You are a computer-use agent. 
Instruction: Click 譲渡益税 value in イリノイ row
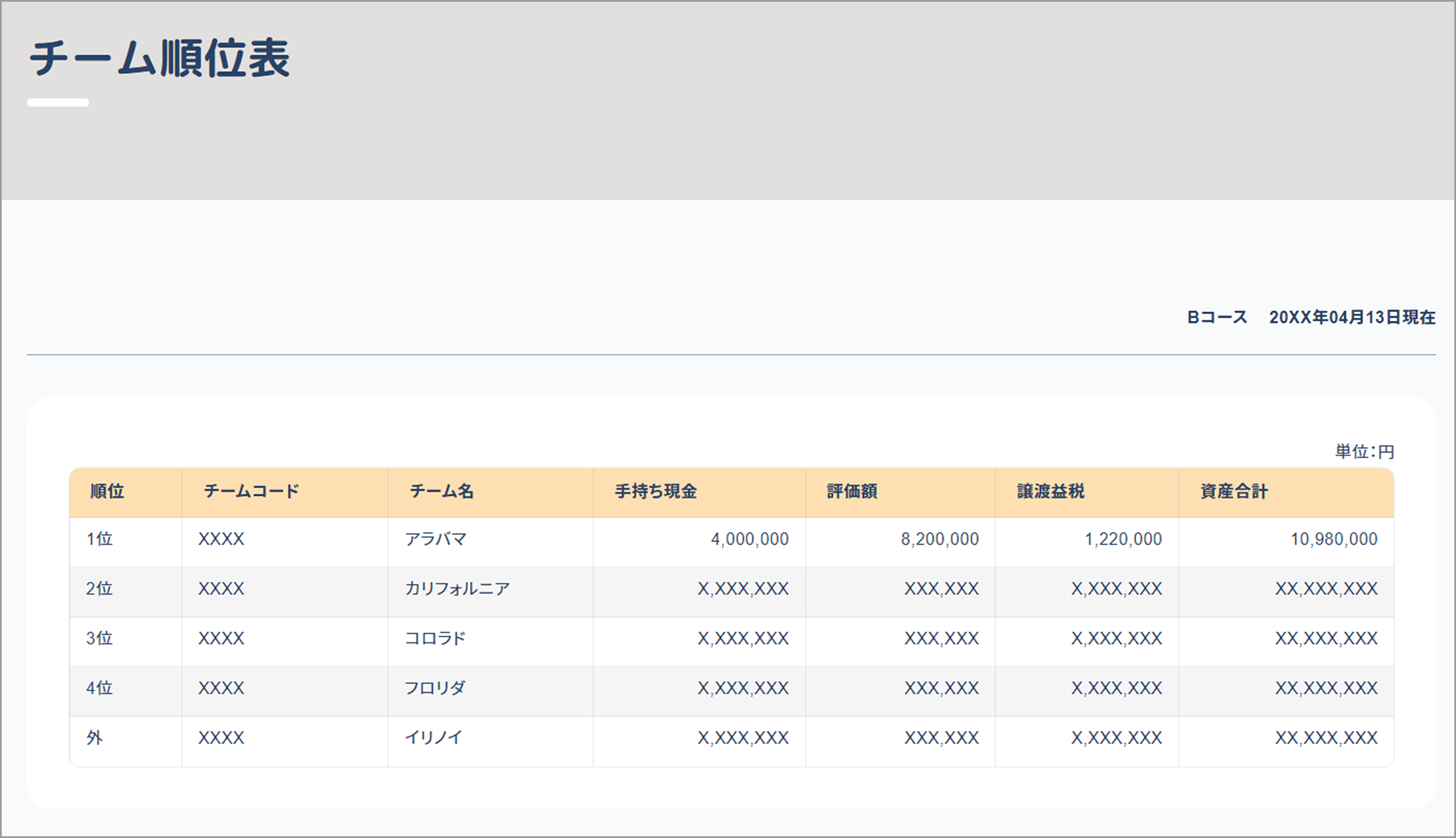coord(1116,737)
